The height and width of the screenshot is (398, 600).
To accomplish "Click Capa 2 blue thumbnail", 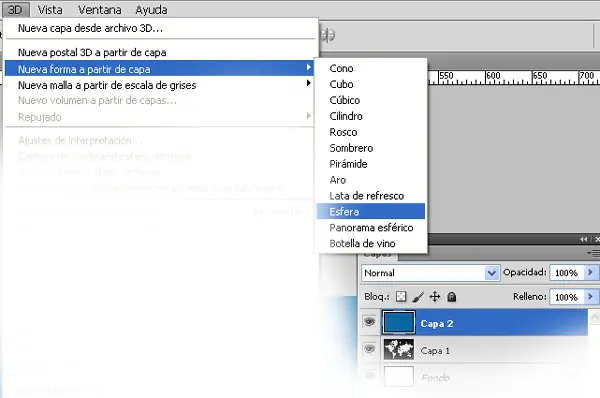I will click(398, 323).
